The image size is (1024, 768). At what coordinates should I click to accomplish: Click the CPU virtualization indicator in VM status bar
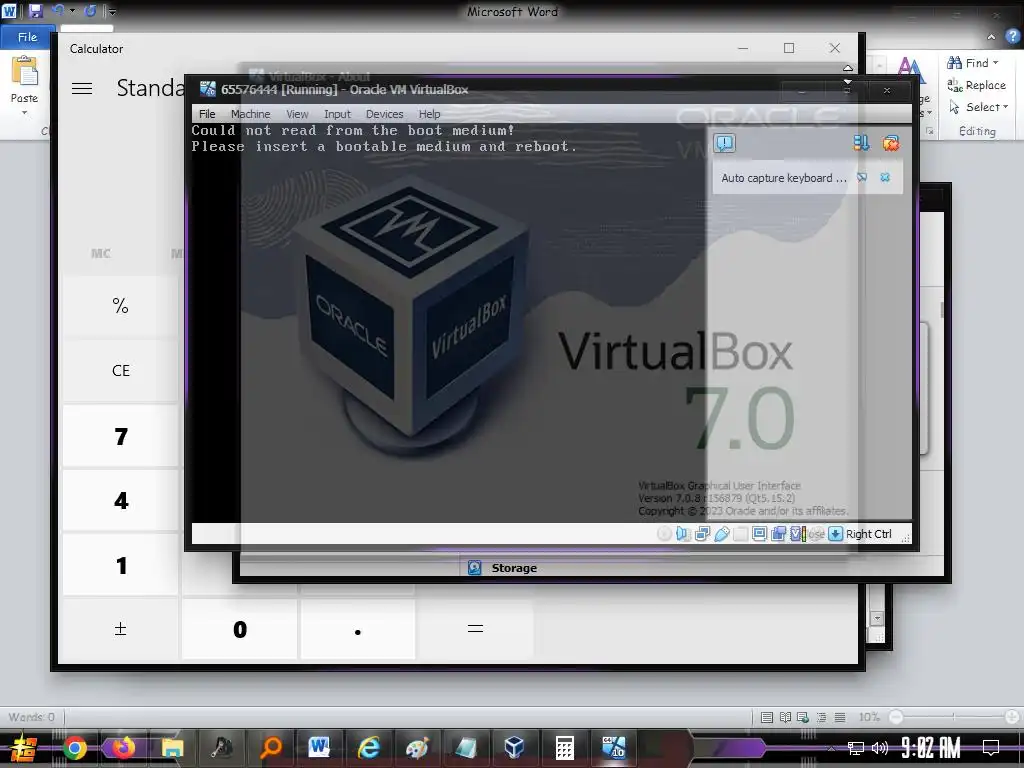(798, 534)
